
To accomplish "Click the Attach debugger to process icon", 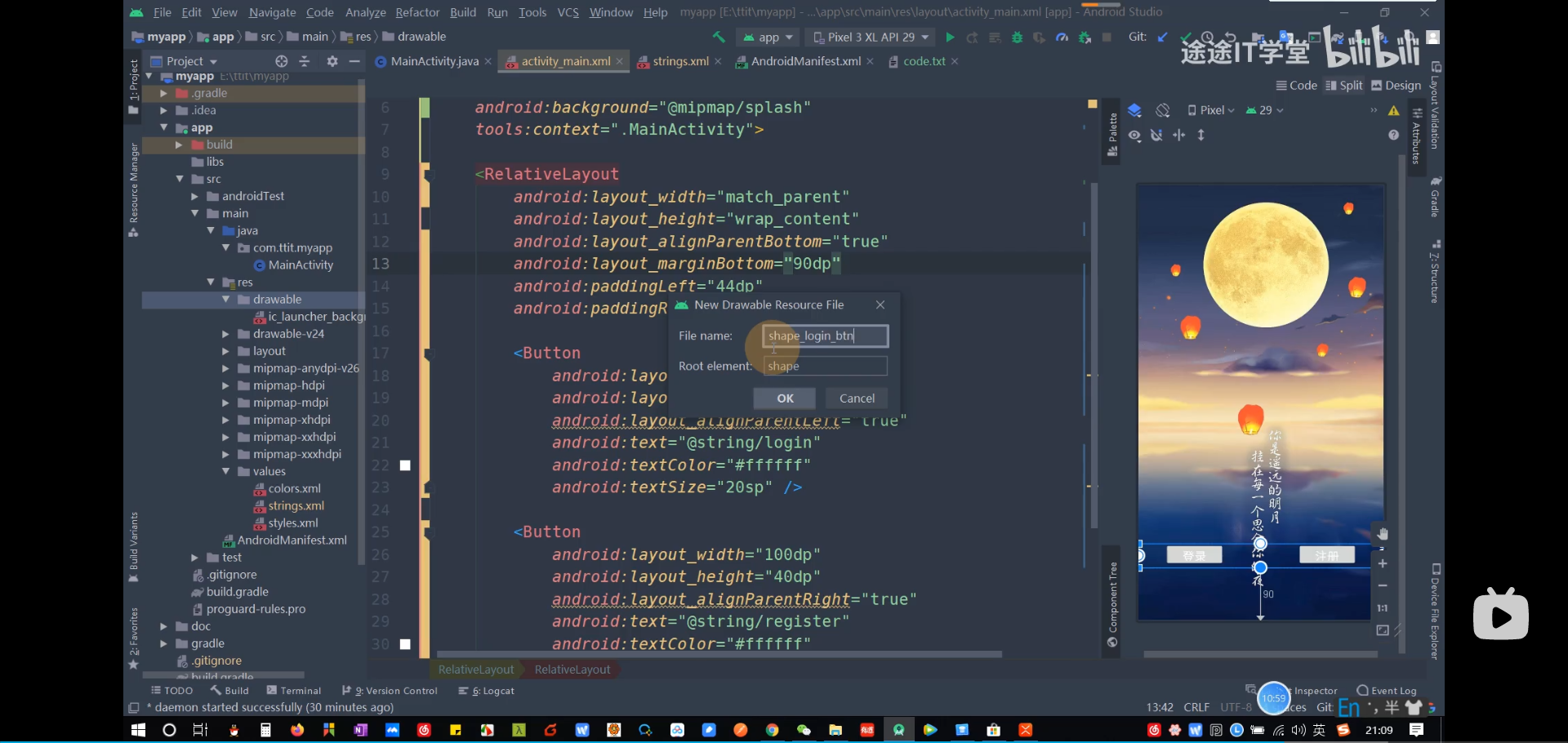I will click(x=1085, y=38).
